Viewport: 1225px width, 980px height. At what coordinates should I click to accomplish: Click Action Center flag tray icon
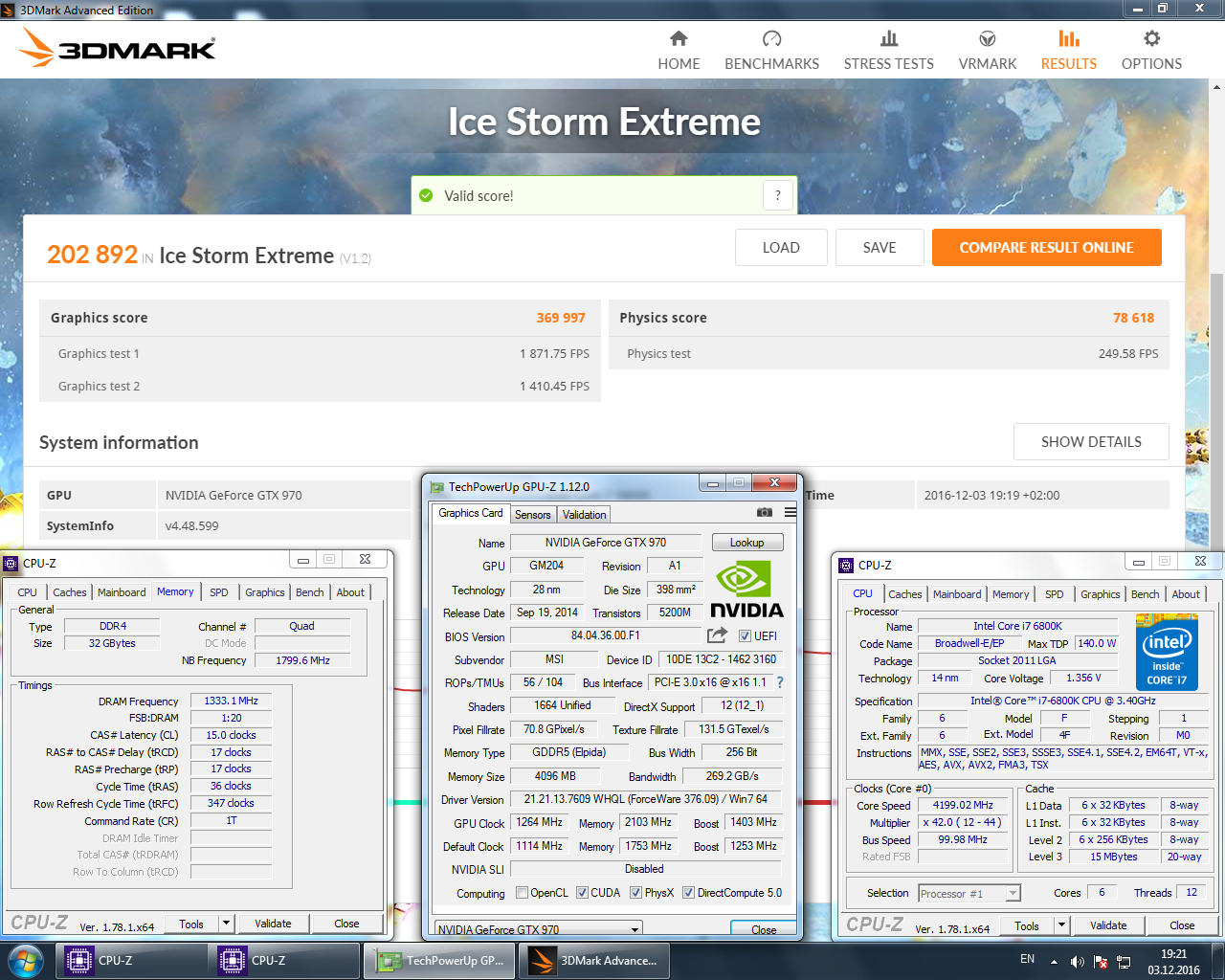(1101, 961)
